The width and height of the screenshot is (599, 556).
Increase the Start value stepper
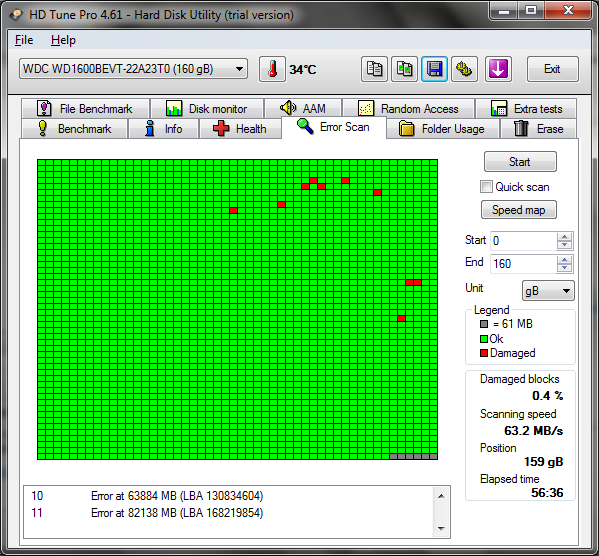point(565,237)
